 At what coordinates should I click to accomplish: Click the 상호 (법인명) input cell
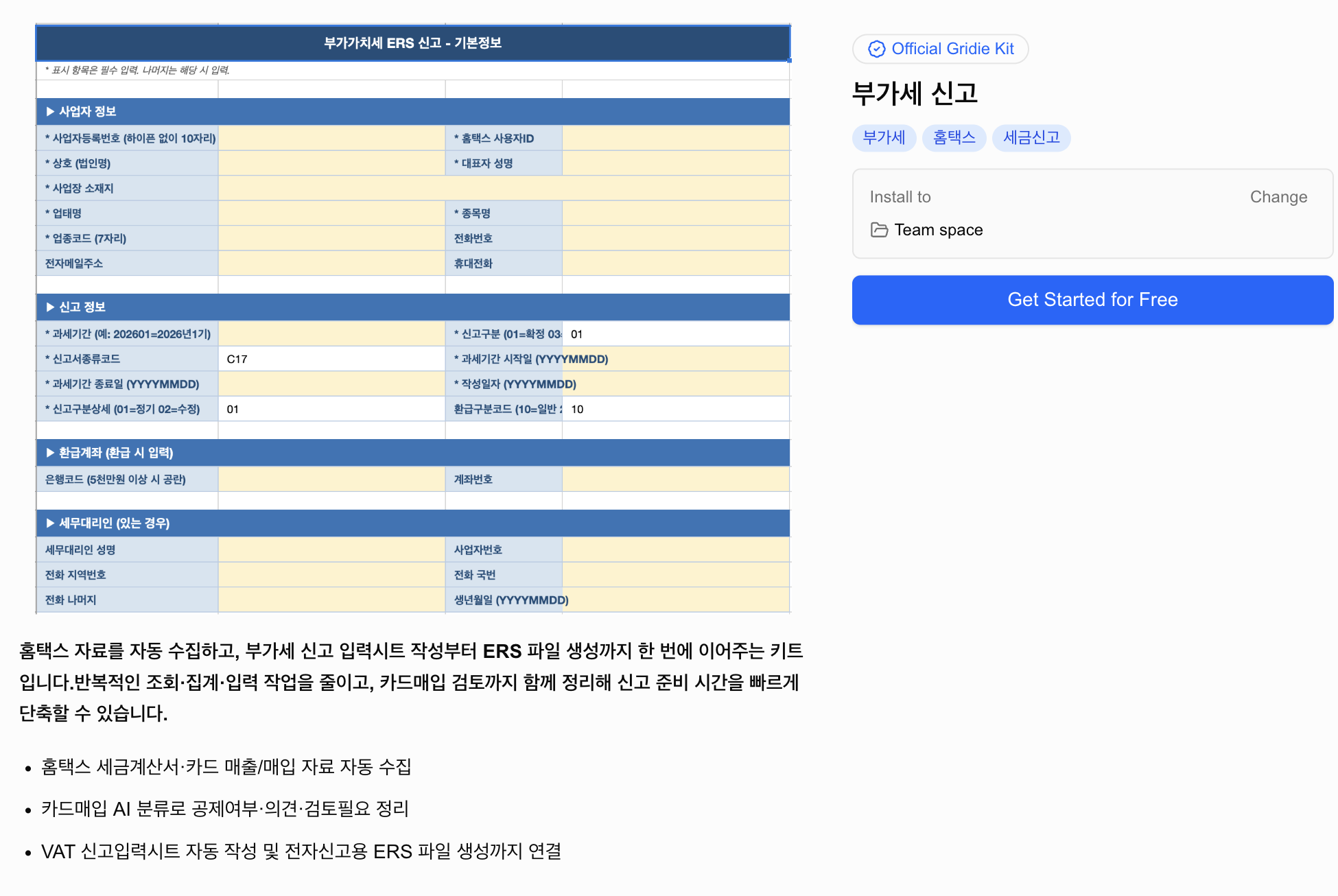click(331, 163)
